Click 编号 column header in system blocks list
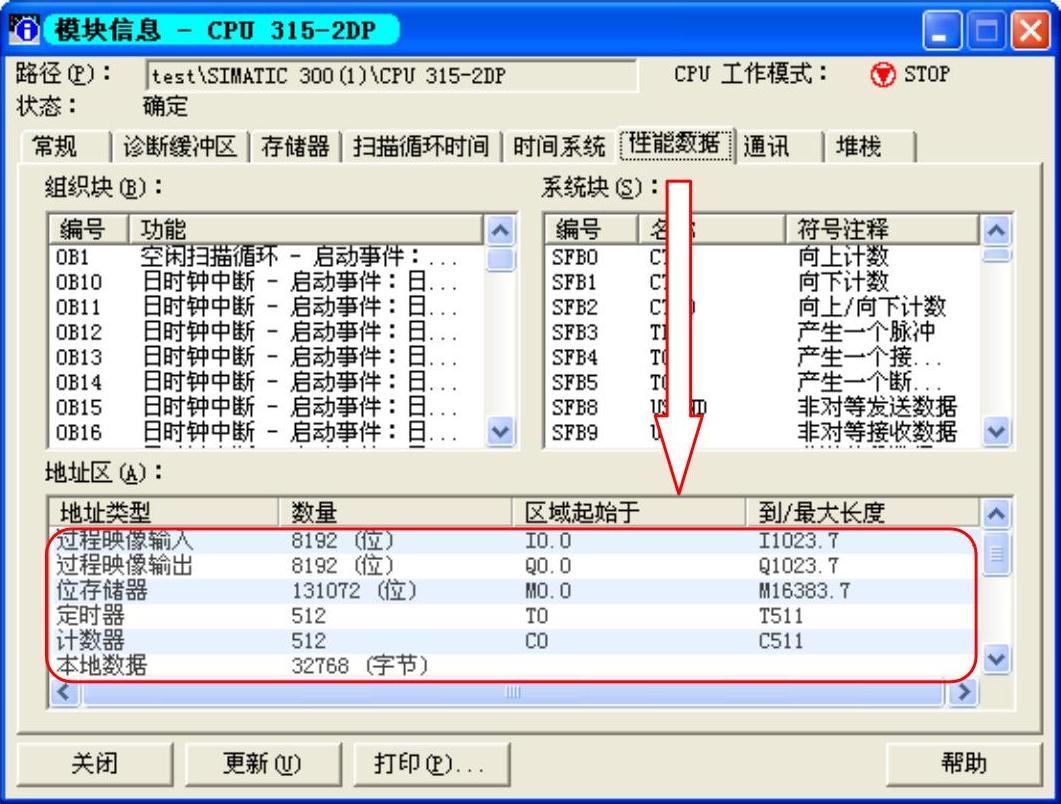 click(x=591, y=229)
